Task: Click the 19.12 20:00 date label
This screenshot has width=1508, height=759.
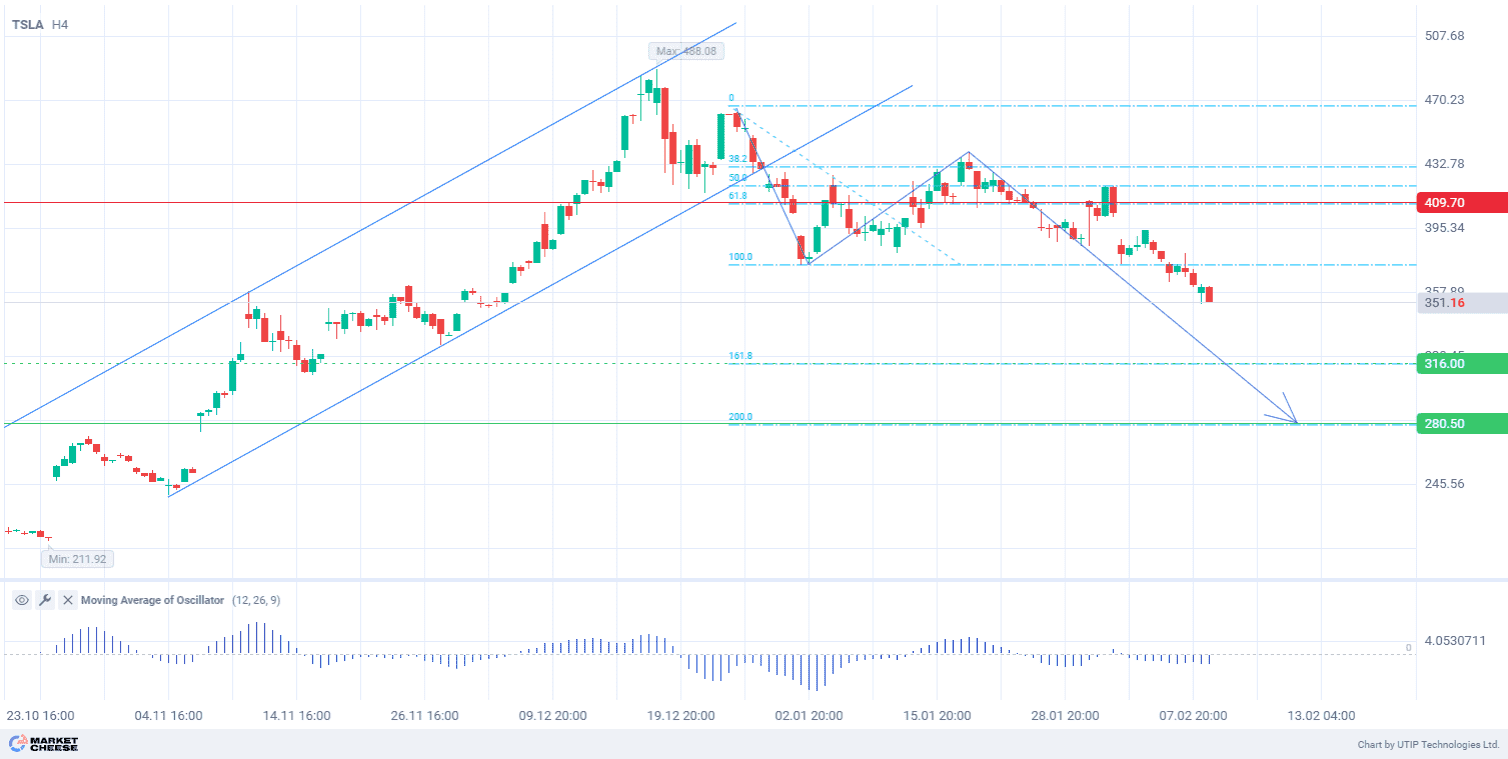Action: click(x=680, y=716)
